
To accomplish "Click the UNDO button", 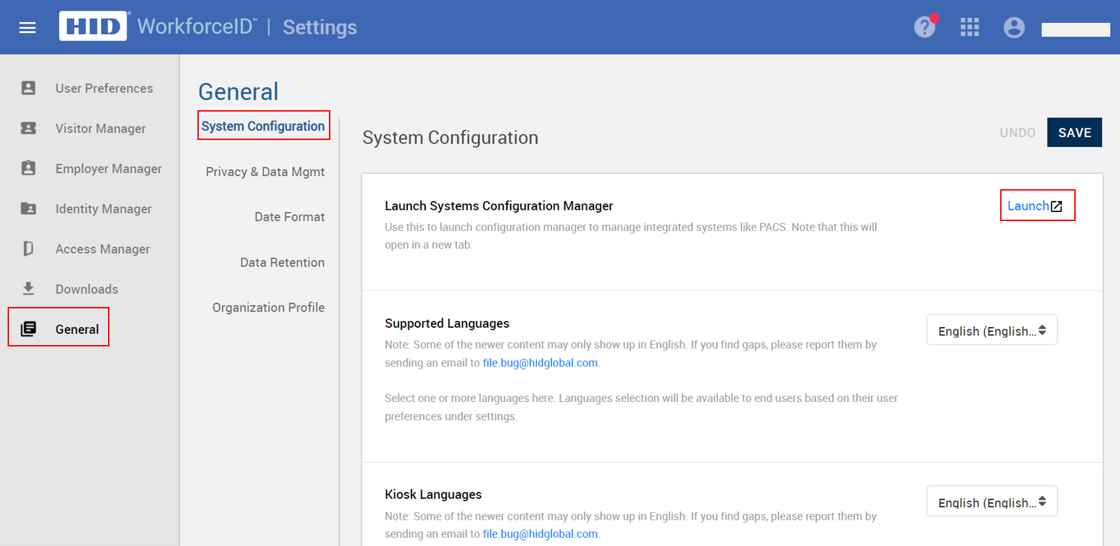I will pos(1017,133).
